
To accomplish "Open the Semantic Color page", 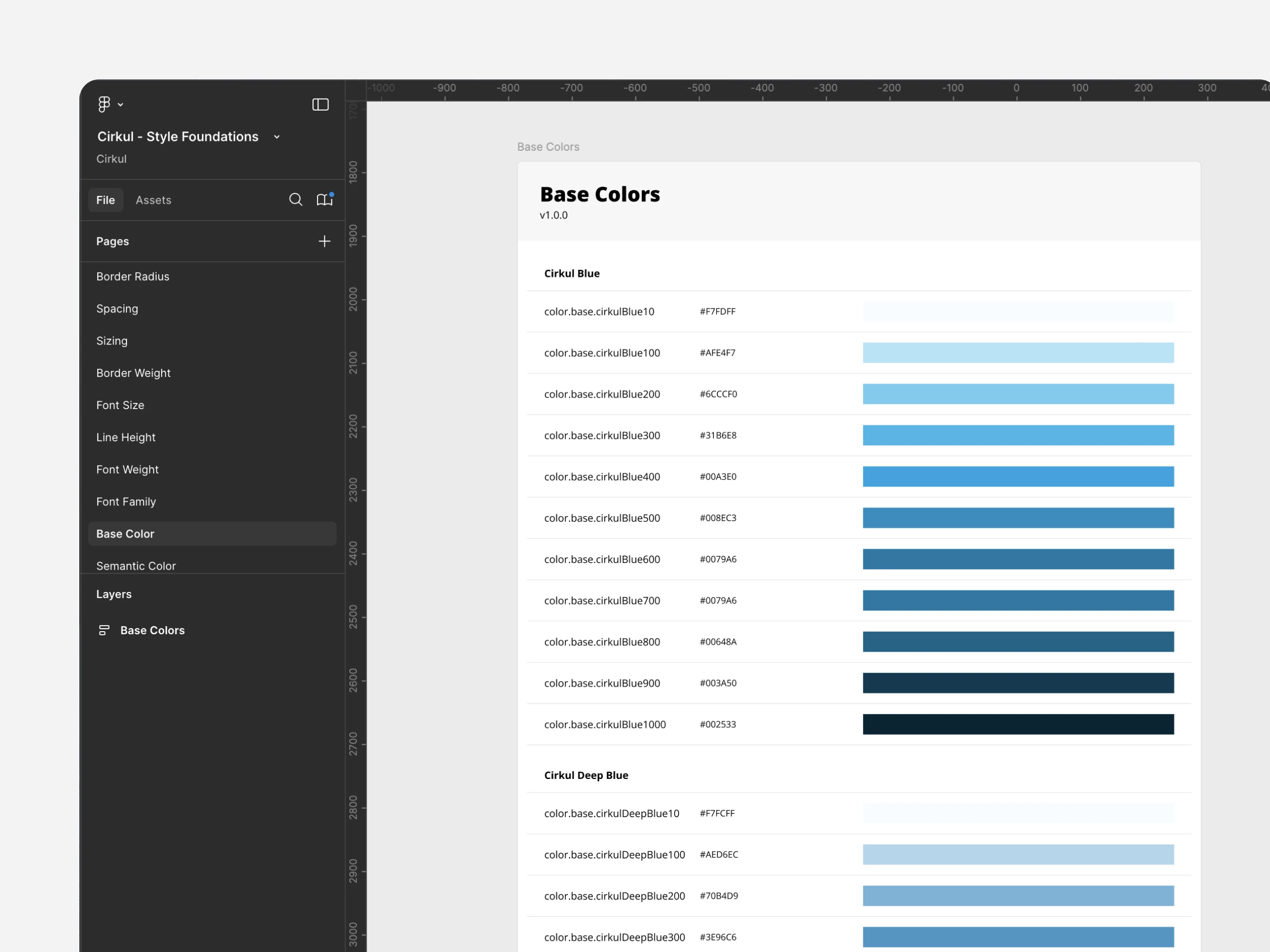I will 136,566.
